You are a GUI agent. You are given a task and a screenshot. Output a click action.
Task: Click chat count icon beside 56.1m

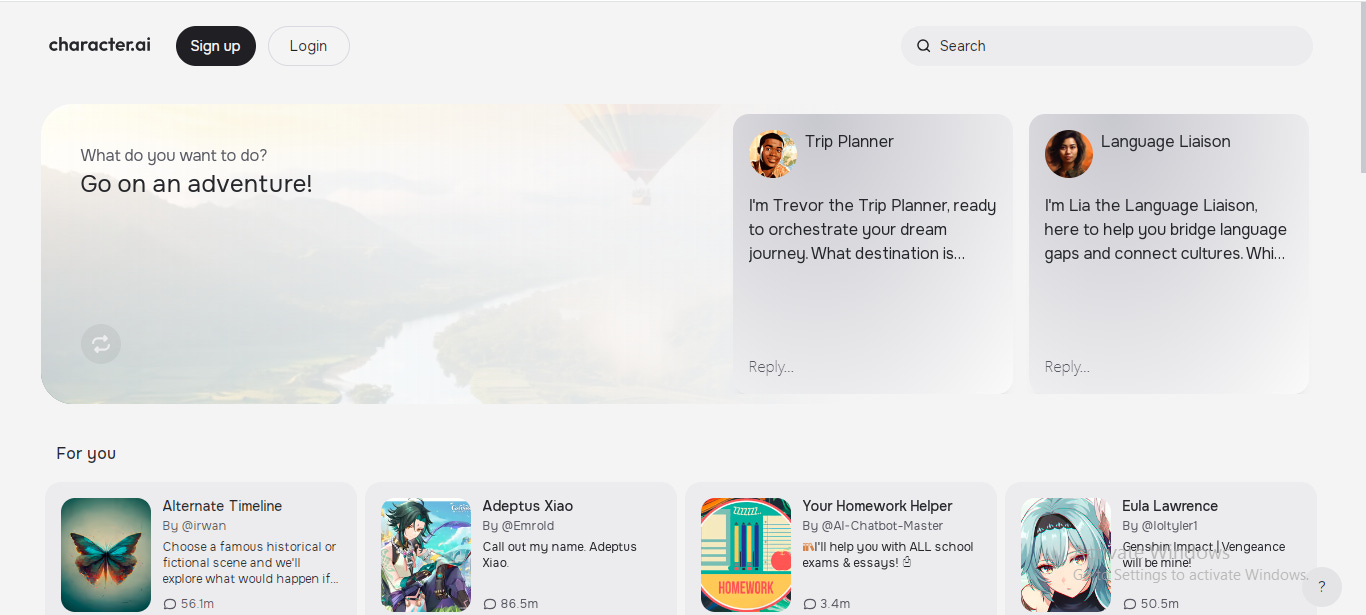[x=170, y=604]
